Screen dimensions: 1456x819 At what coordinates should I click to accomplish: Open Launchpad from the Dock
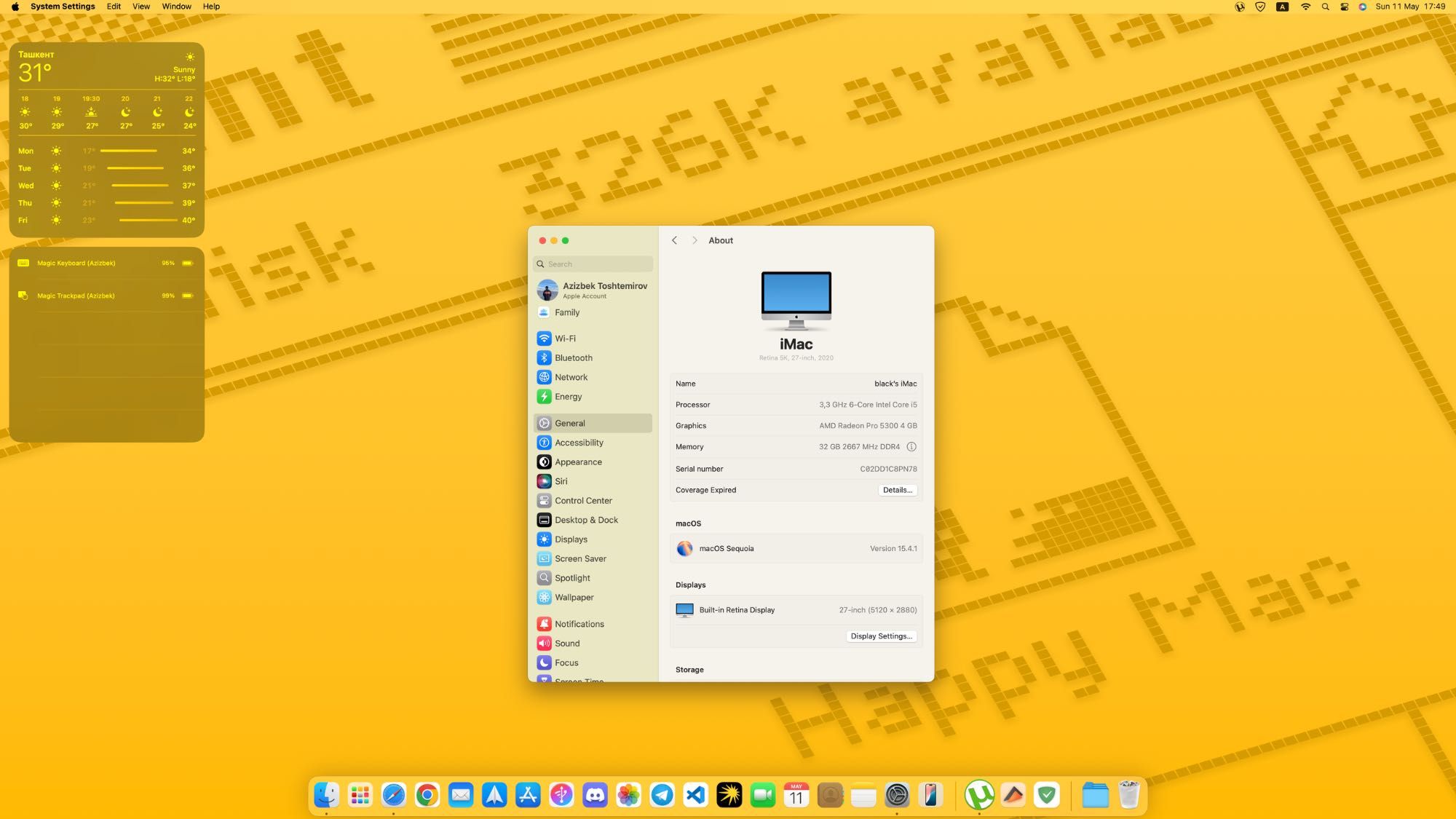pyautogui.click(x=360, y=795)
